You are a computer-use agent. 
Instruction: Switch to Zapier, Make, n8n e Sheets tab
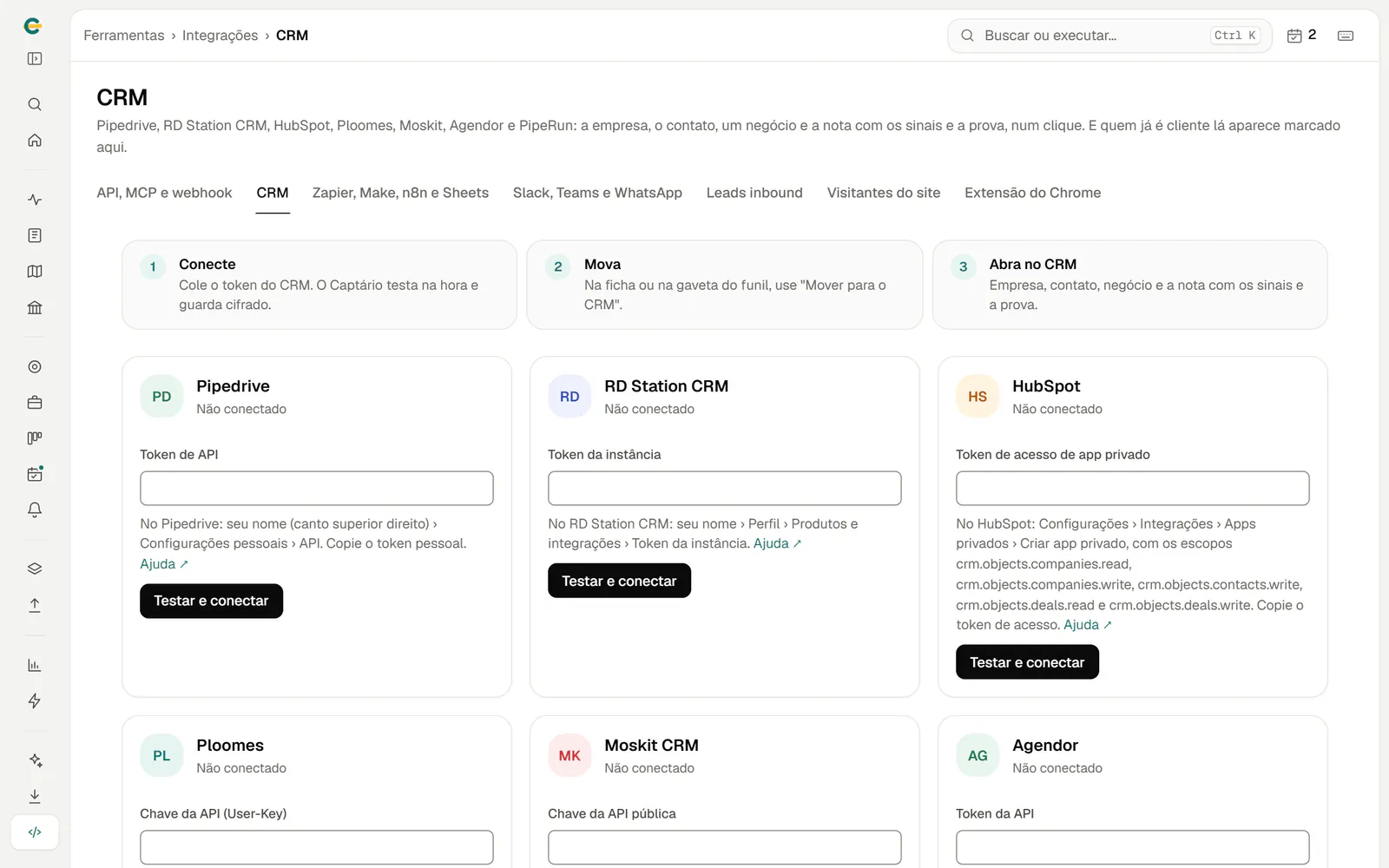click(400, 193)
